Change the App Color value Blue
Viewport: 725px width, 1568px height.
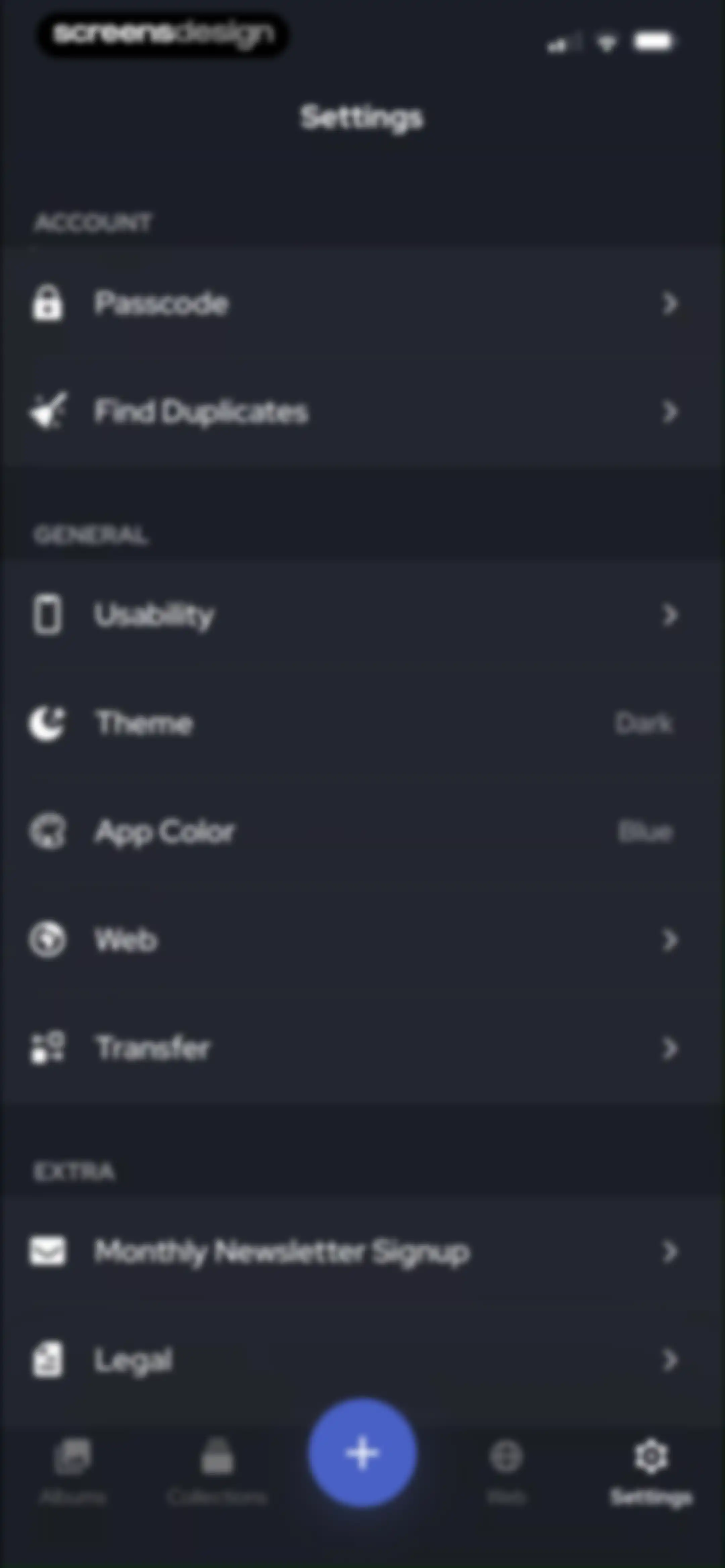click(645, 831)
